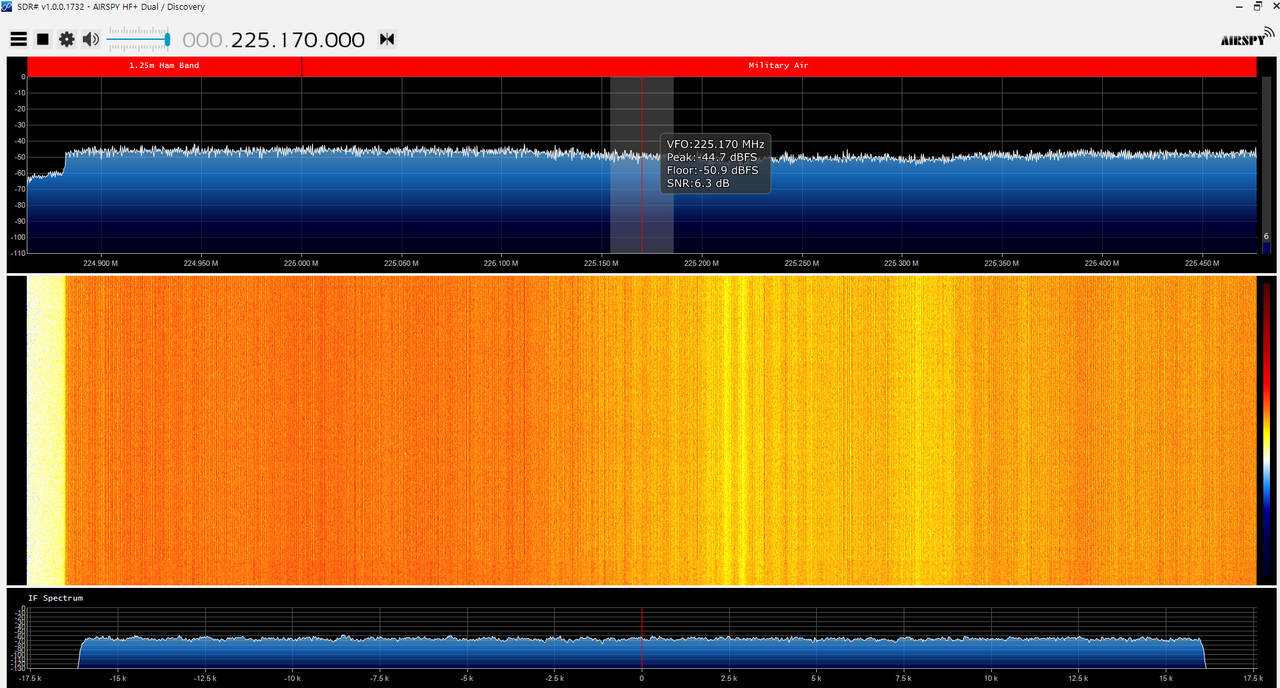Tune to 225.200 M axis label
Viewport: 1280px width, 688px height.
pos(701,264)
